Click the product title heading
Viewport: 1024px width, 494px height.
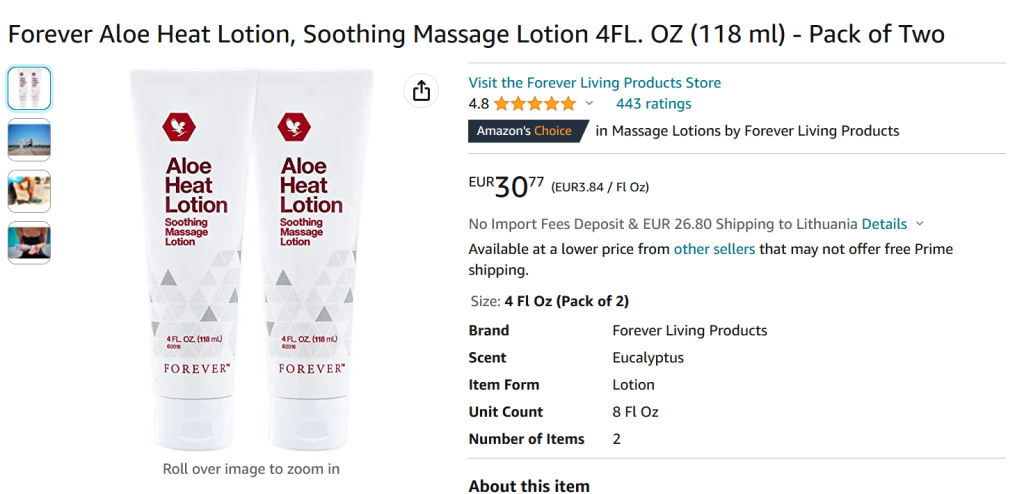(476, 34)
